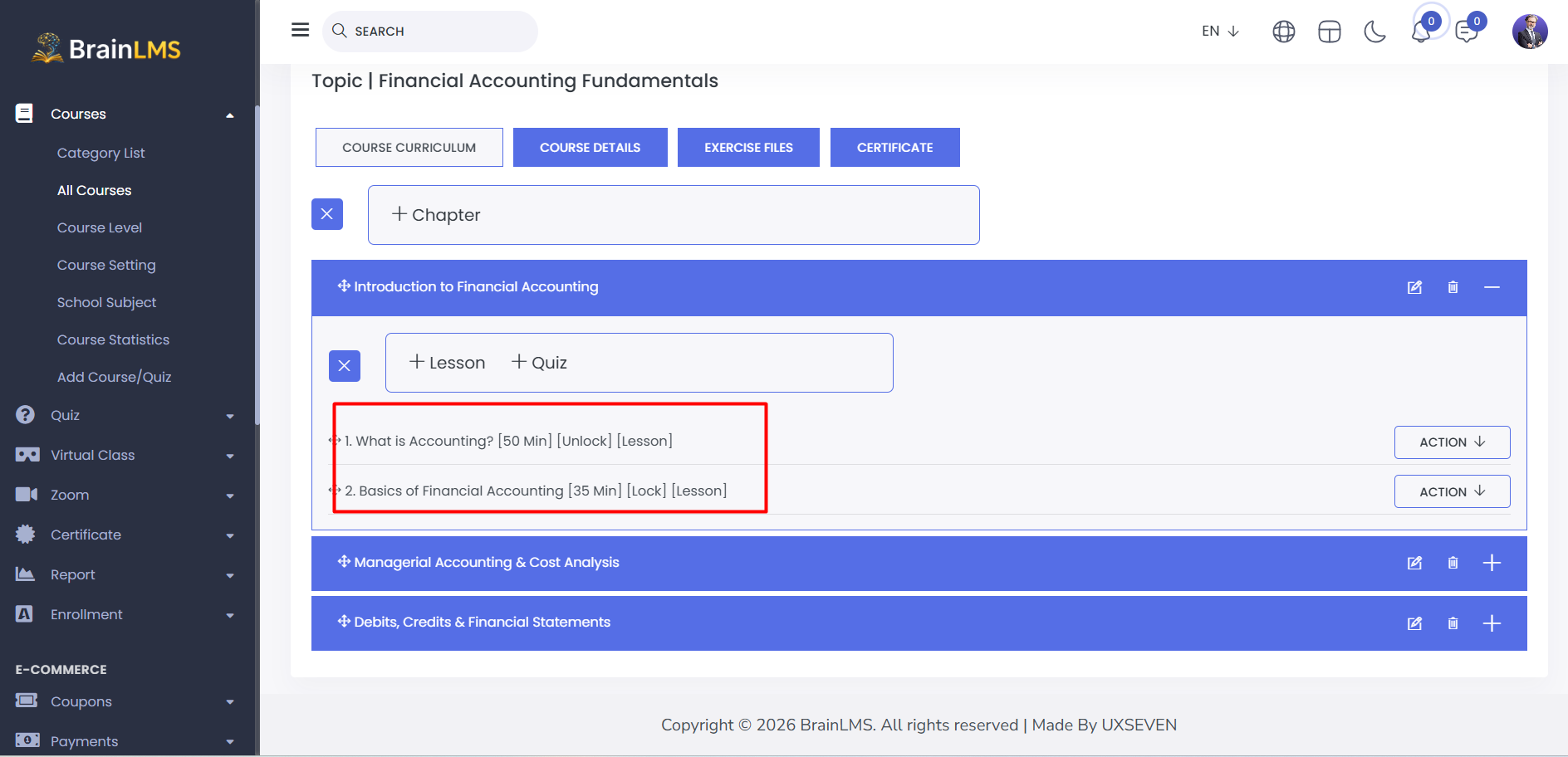Open All Courses in sidebar
Screen dimensions: 1568x757
tap(94, 190)
